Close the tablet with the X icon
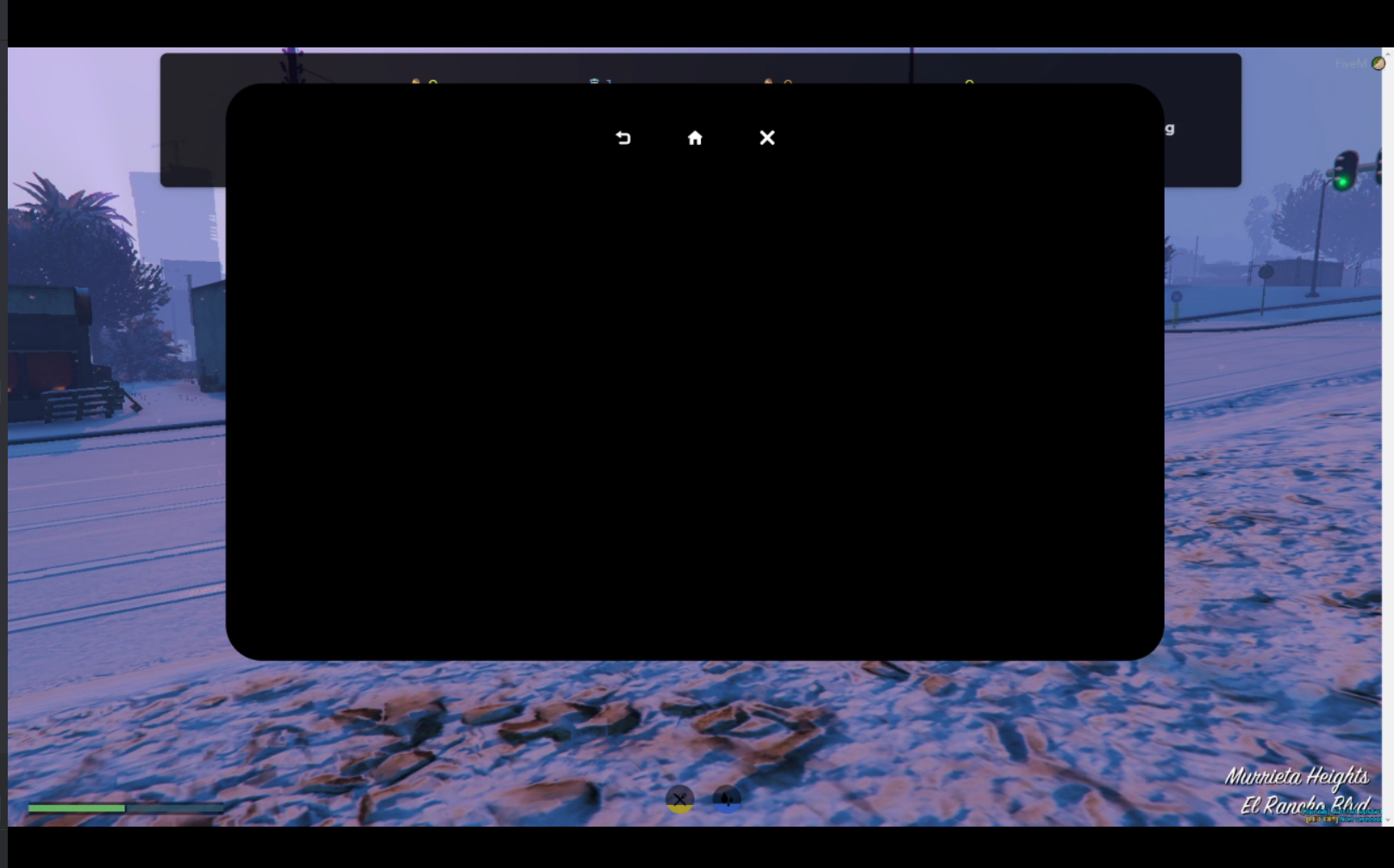The width and height of the screenshot is (1394, 868). coord(767,138)
